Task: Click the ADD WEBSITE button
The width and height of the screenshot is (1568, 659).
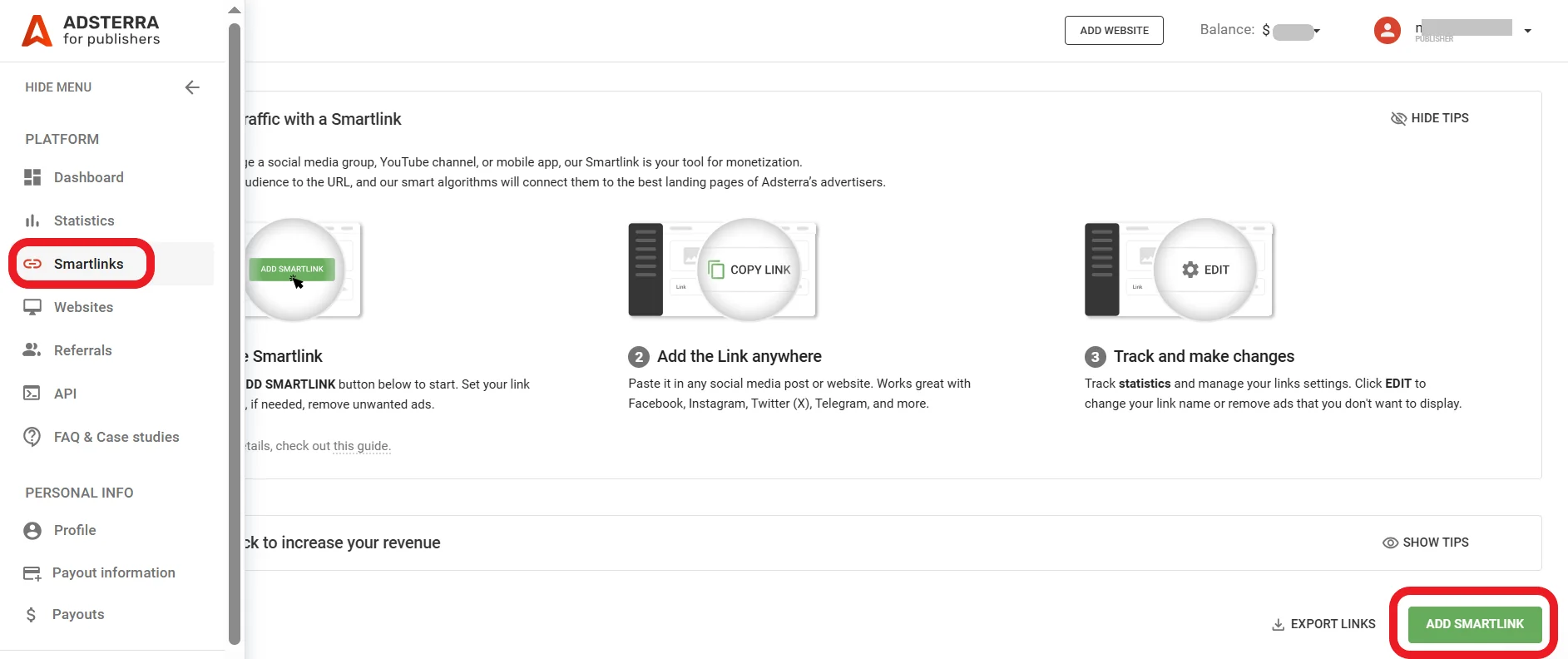Action: click(1113, 30)
